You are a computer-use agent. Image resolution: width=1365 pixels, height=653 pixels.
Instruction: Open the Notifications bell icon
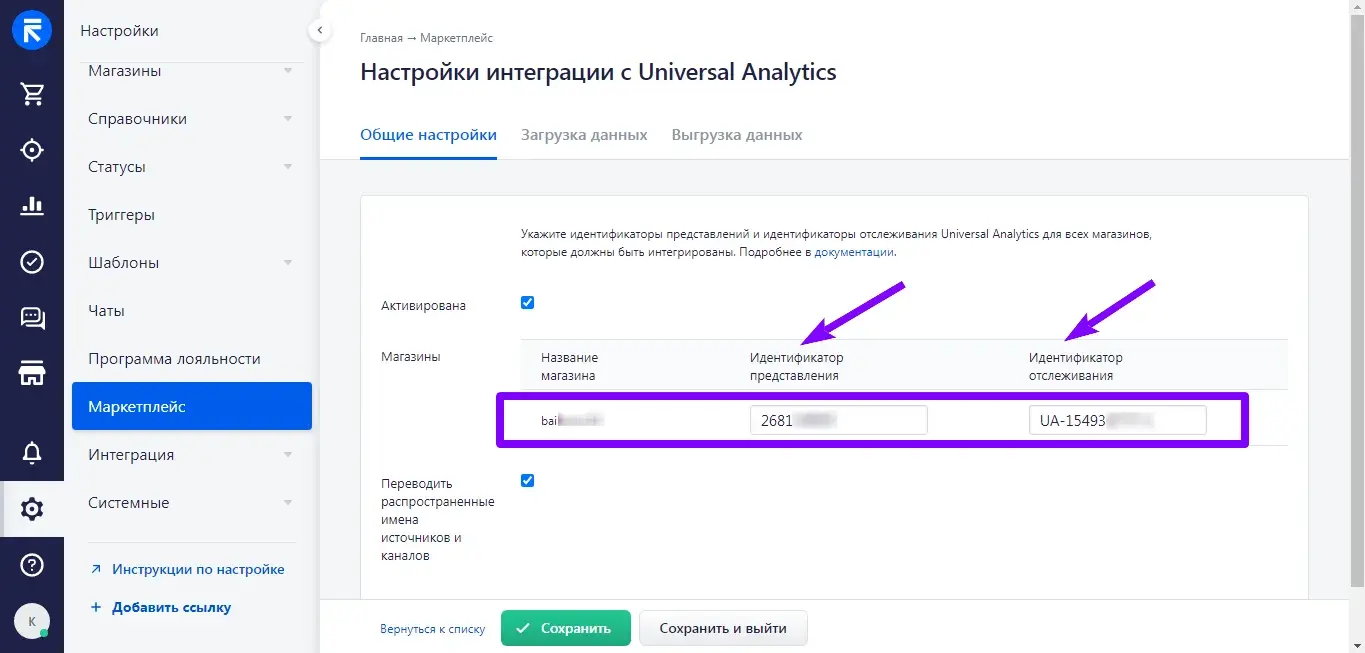pos(32,453)
